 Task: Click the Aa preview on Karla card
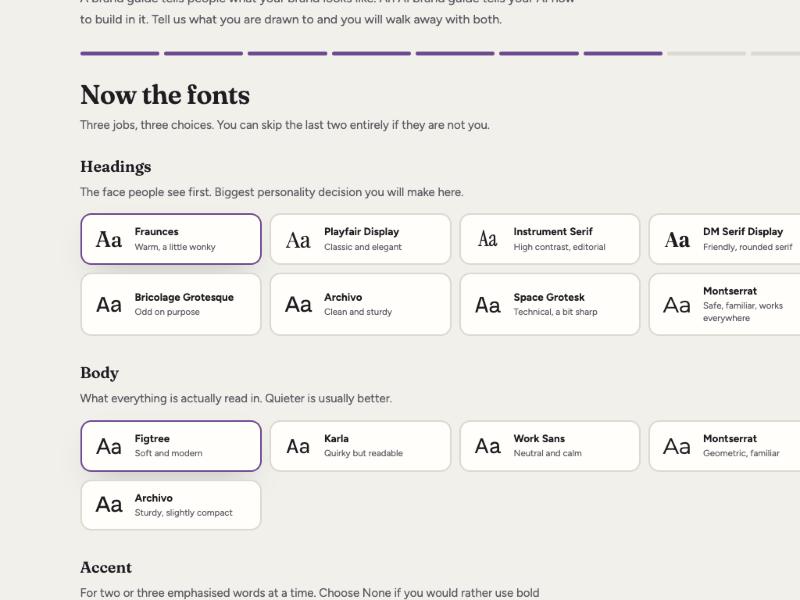(298, 446)
